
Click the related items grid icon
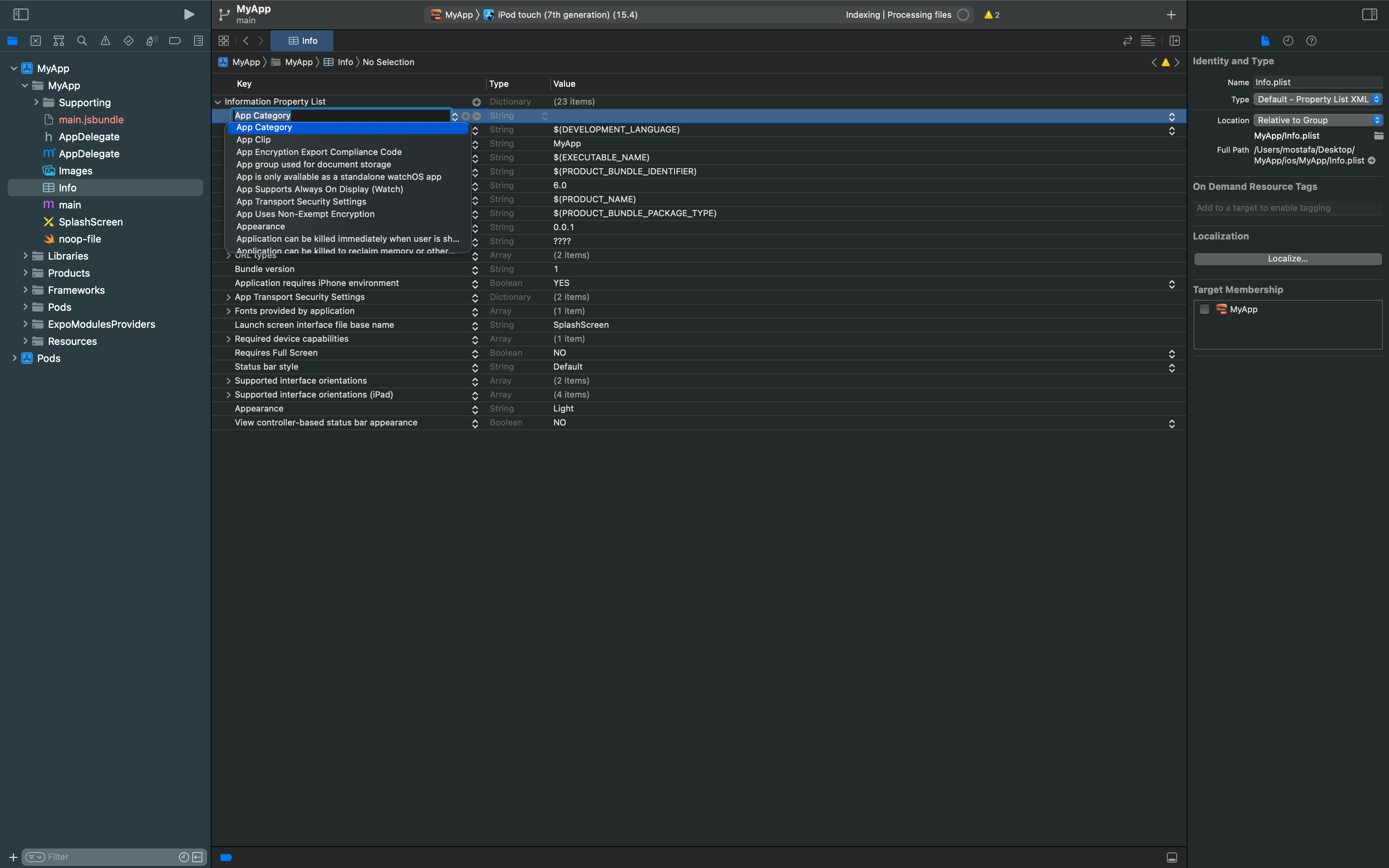[x=224, y=41]
